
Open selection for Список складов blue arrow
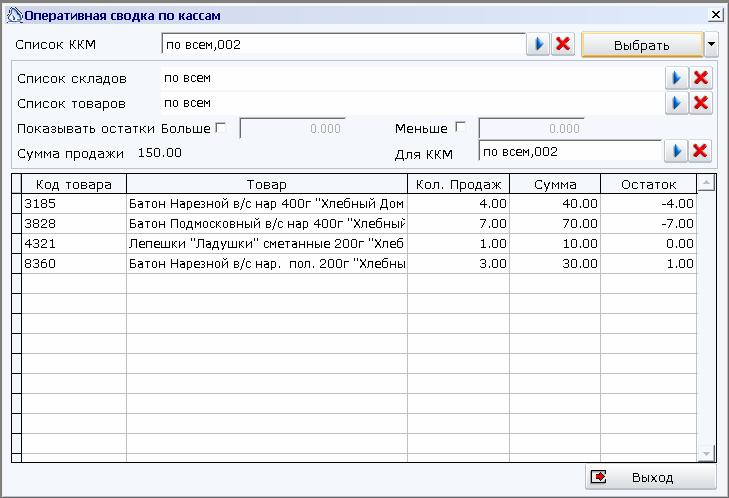coord(676,78)
